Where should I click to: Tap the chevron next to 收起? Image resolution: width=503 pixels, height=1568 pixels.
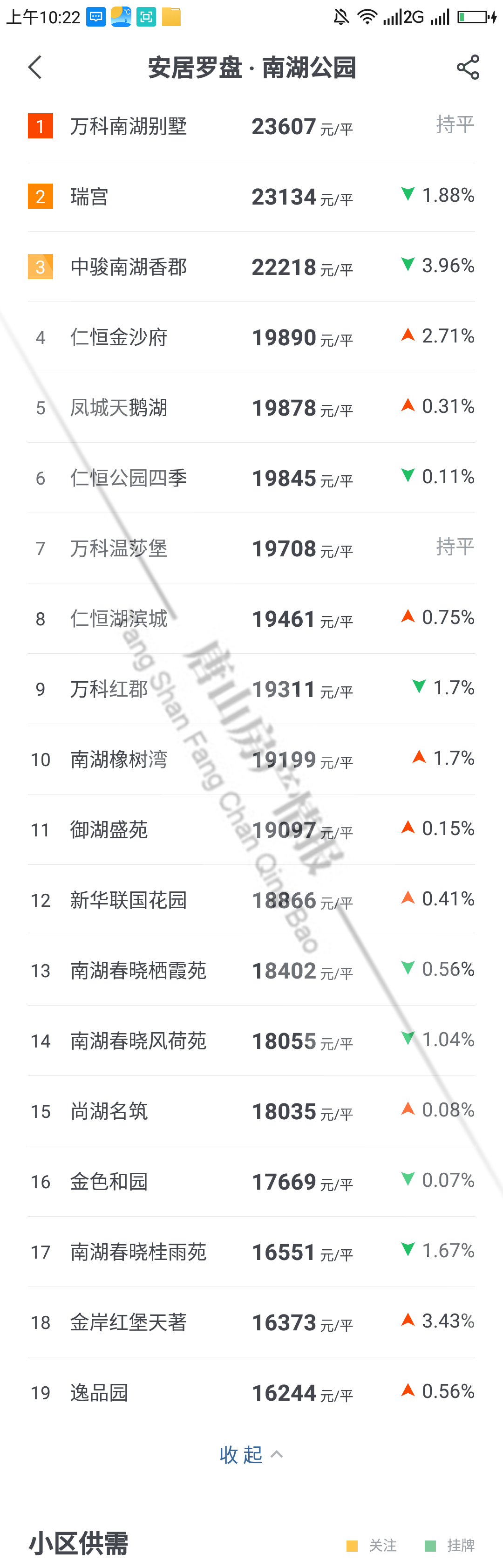[x=277, y=1454]
